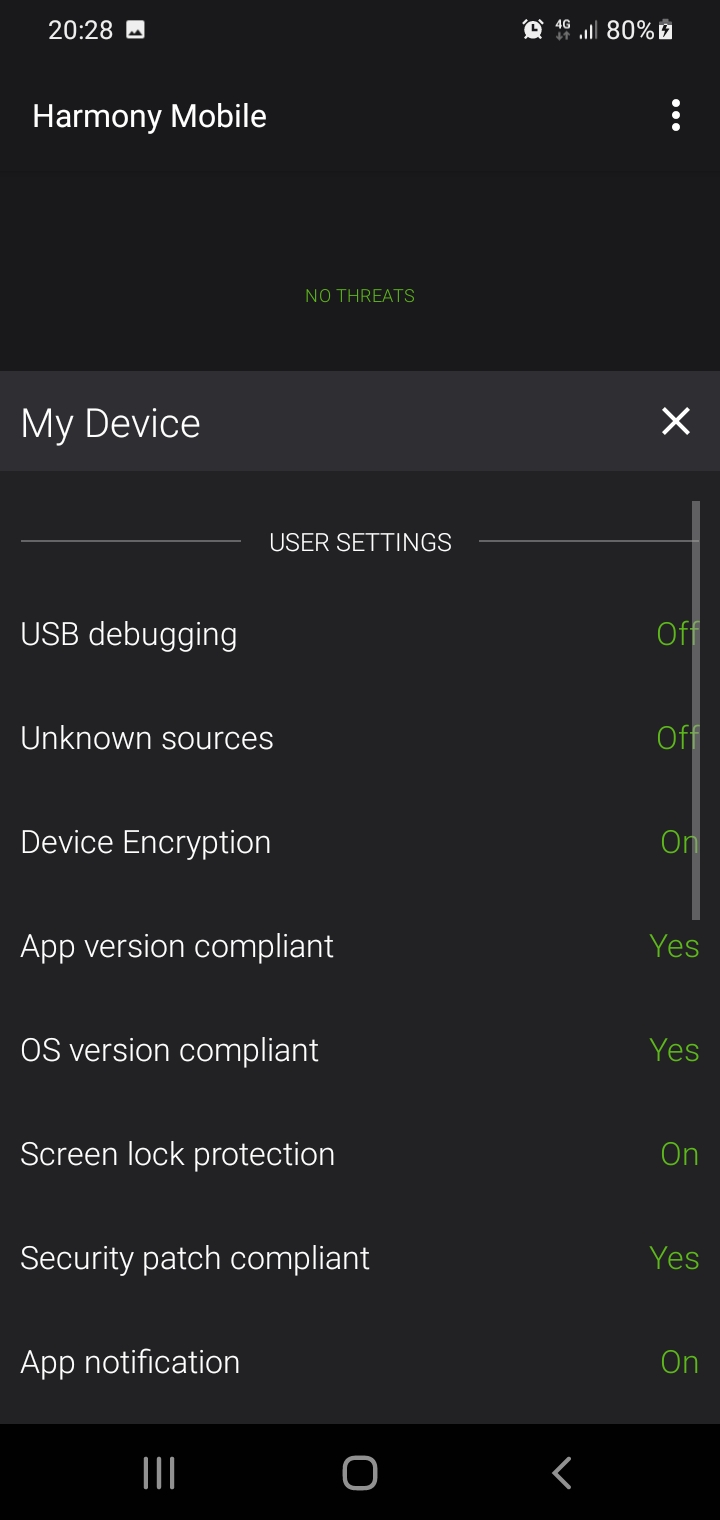The width and height of the screenshot is (720, 1520).
Task: Tap the Device Encryption On status
Action: [x=678, y=842]
